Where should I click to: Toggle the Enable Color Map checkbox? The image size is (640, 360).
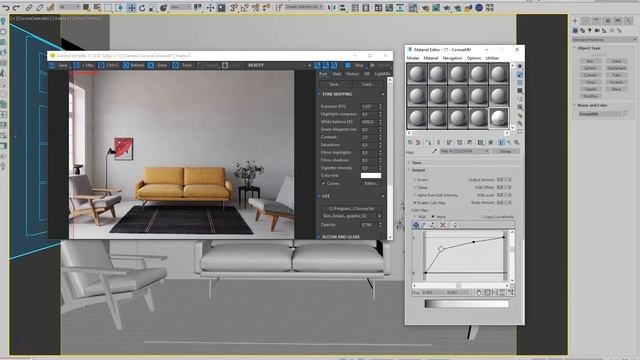point(415,203)
